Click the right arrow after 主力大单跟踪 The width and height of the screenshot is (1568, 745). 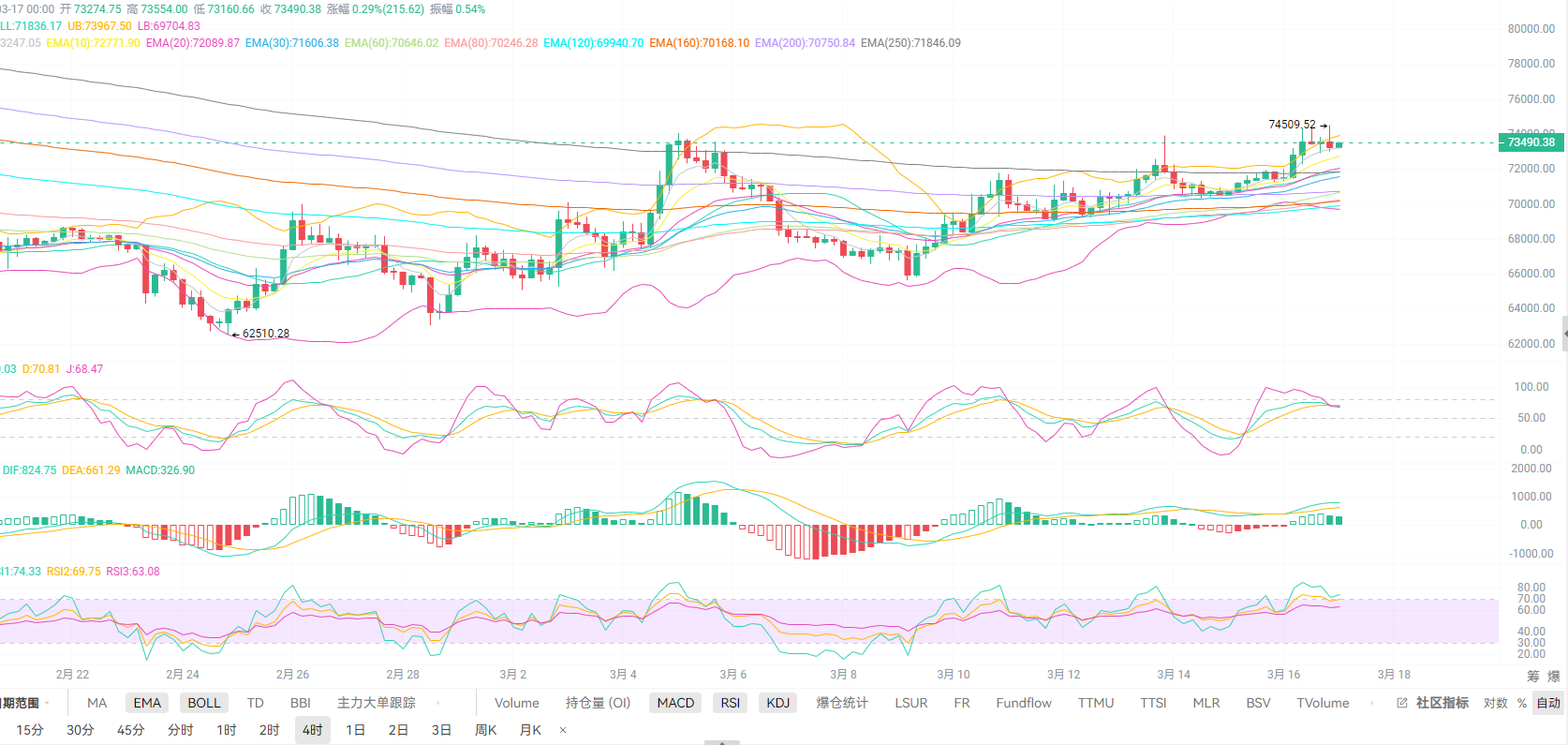point(438,703)
